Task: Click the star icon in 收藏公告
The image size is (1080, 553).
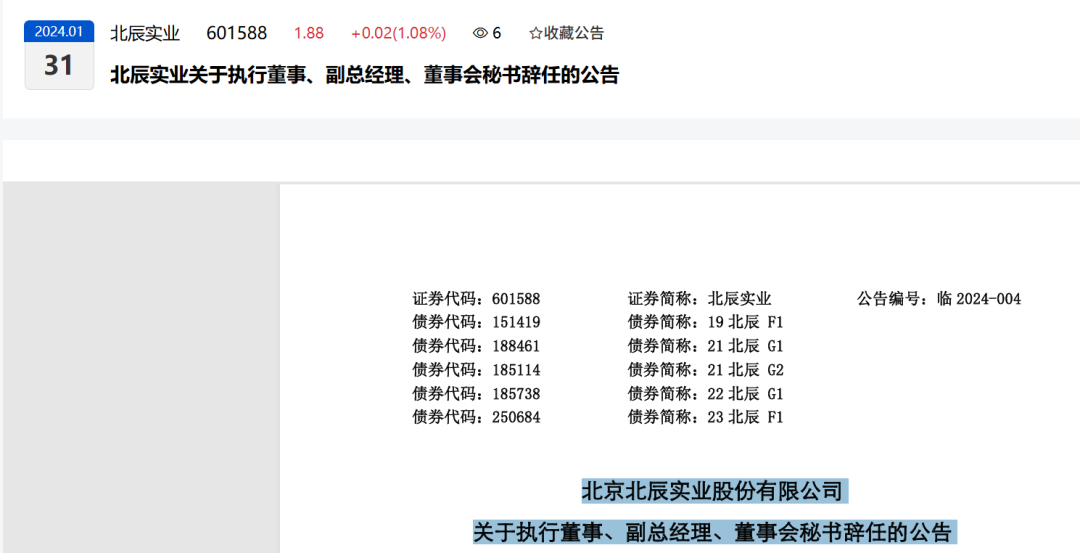Action: (536, 33)
